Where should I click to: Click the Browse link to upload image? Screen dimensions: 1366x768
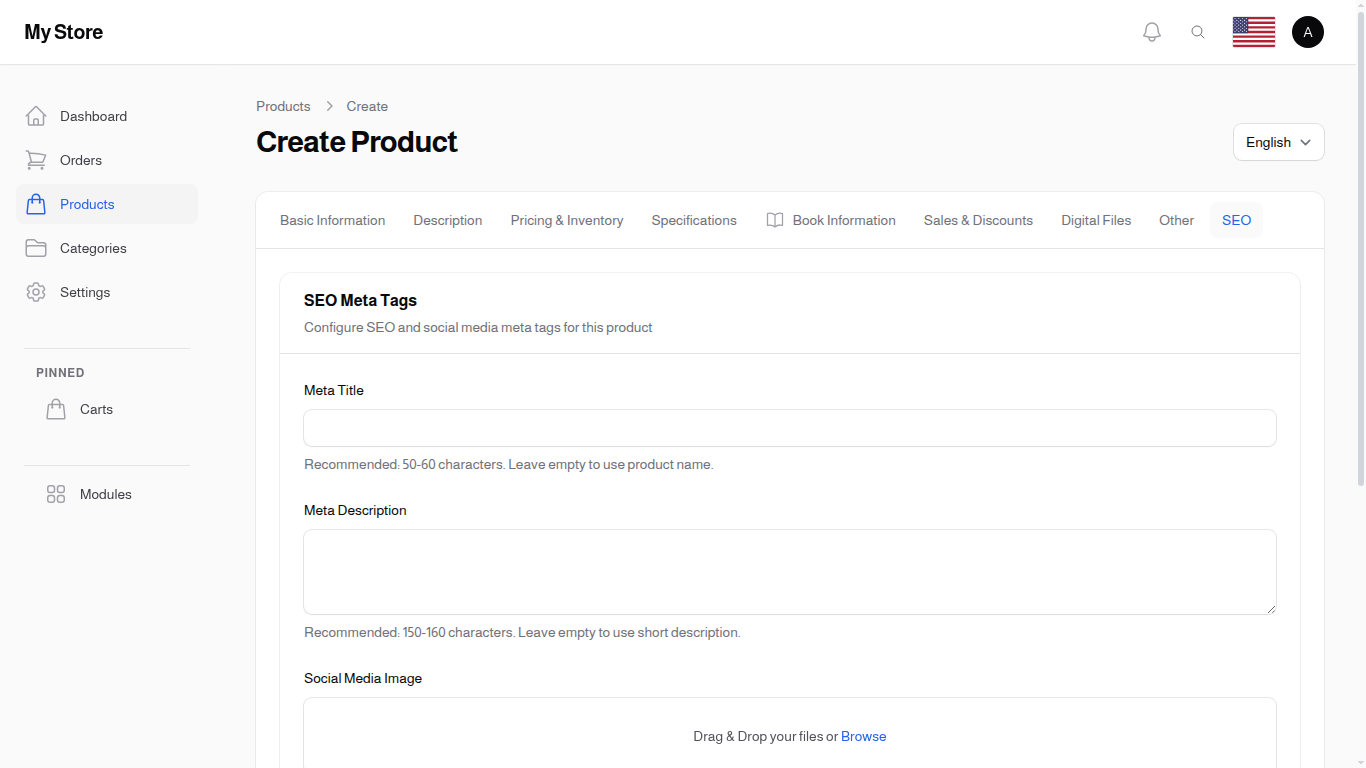(x=863, y=736)
